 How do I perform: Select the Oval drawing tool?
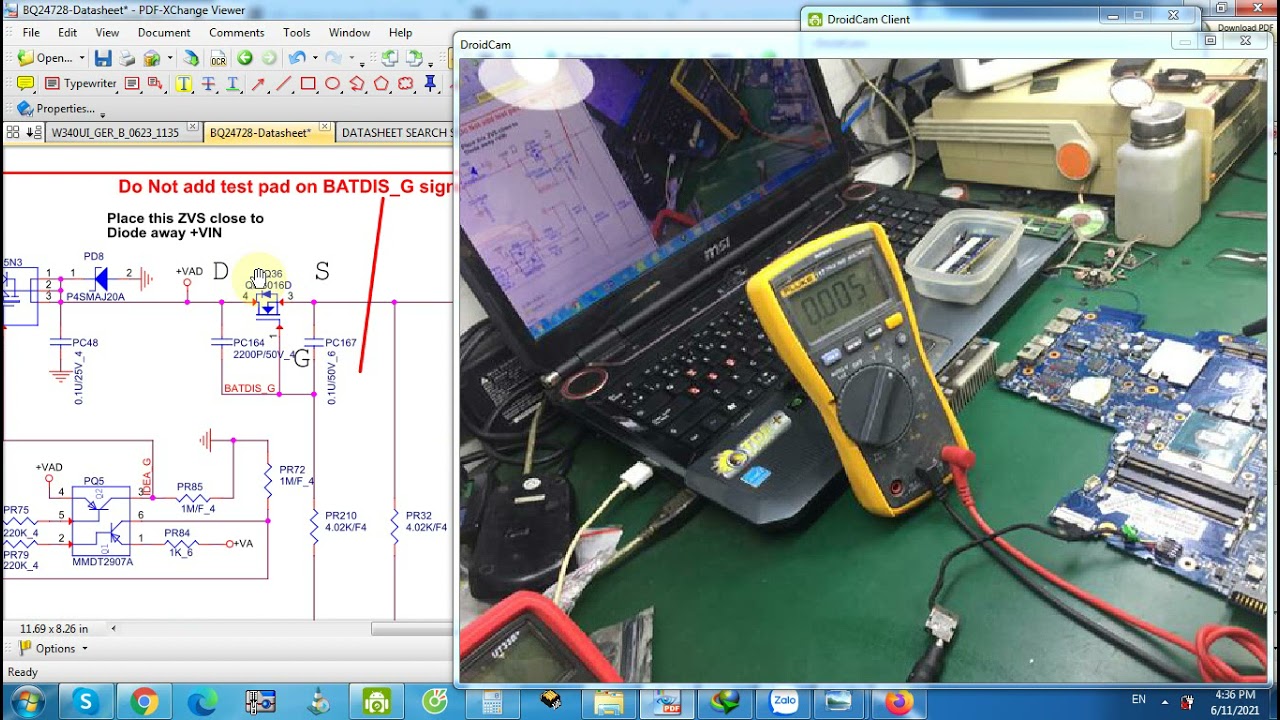(332, 83)
